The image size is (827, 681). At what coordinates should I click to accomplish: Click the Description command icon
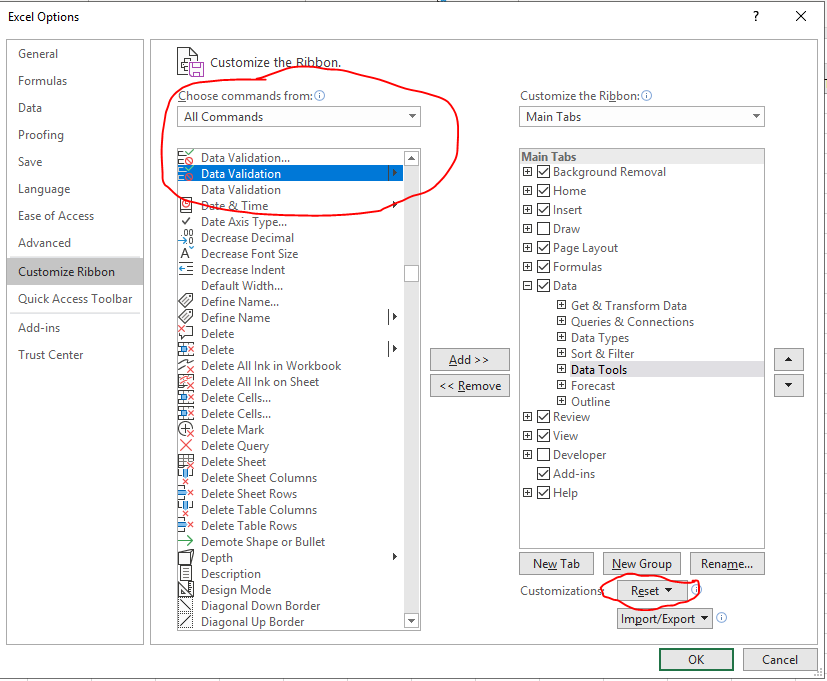[186, 573]
